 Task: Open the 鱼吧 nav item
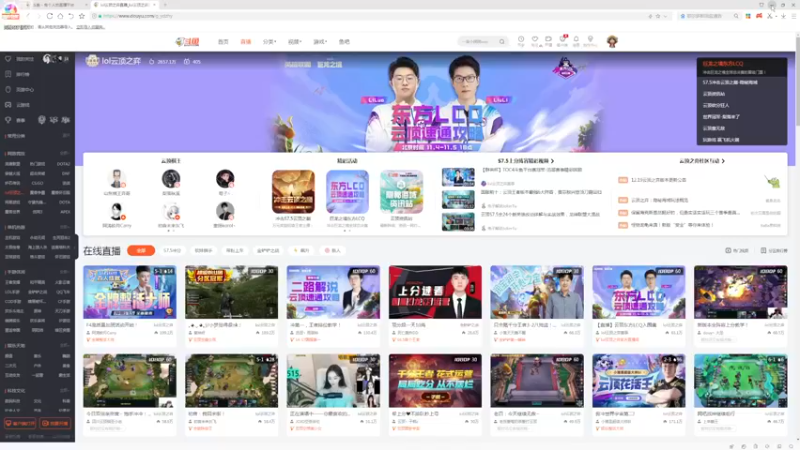pyautogui.click(x=344, y=42)
